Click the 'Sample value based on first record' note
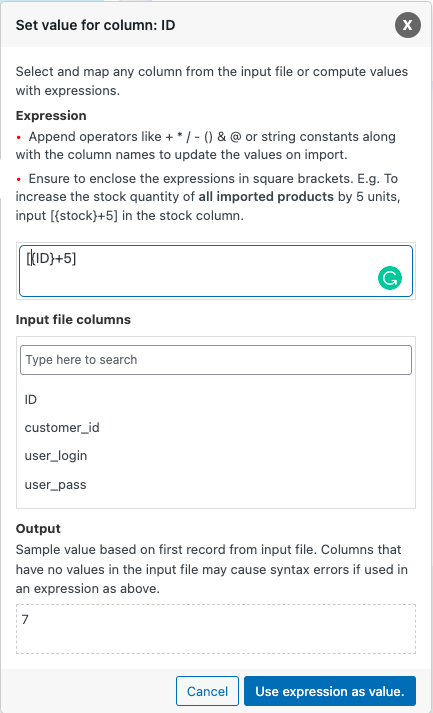Screen dimensions: 433x713 click(212, 569)
